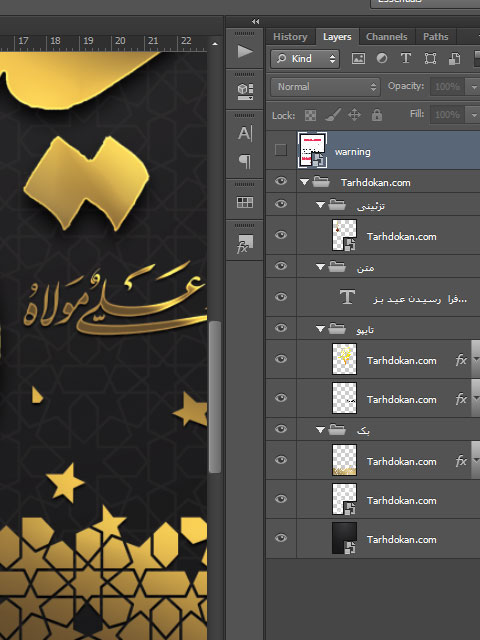This screenshot has height=640, width=480.
Task: Click the canvas vertical scrollbar thumb
Action: coord(215,397)
